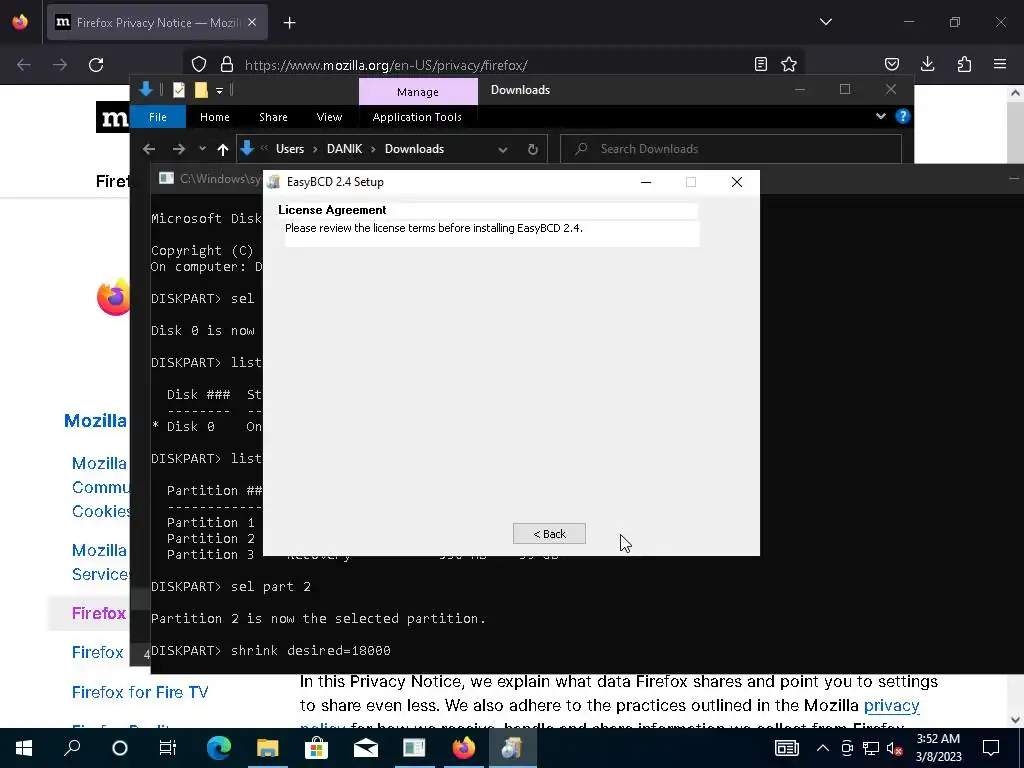Open the clock showing 3:52 AM

point(938,748)
